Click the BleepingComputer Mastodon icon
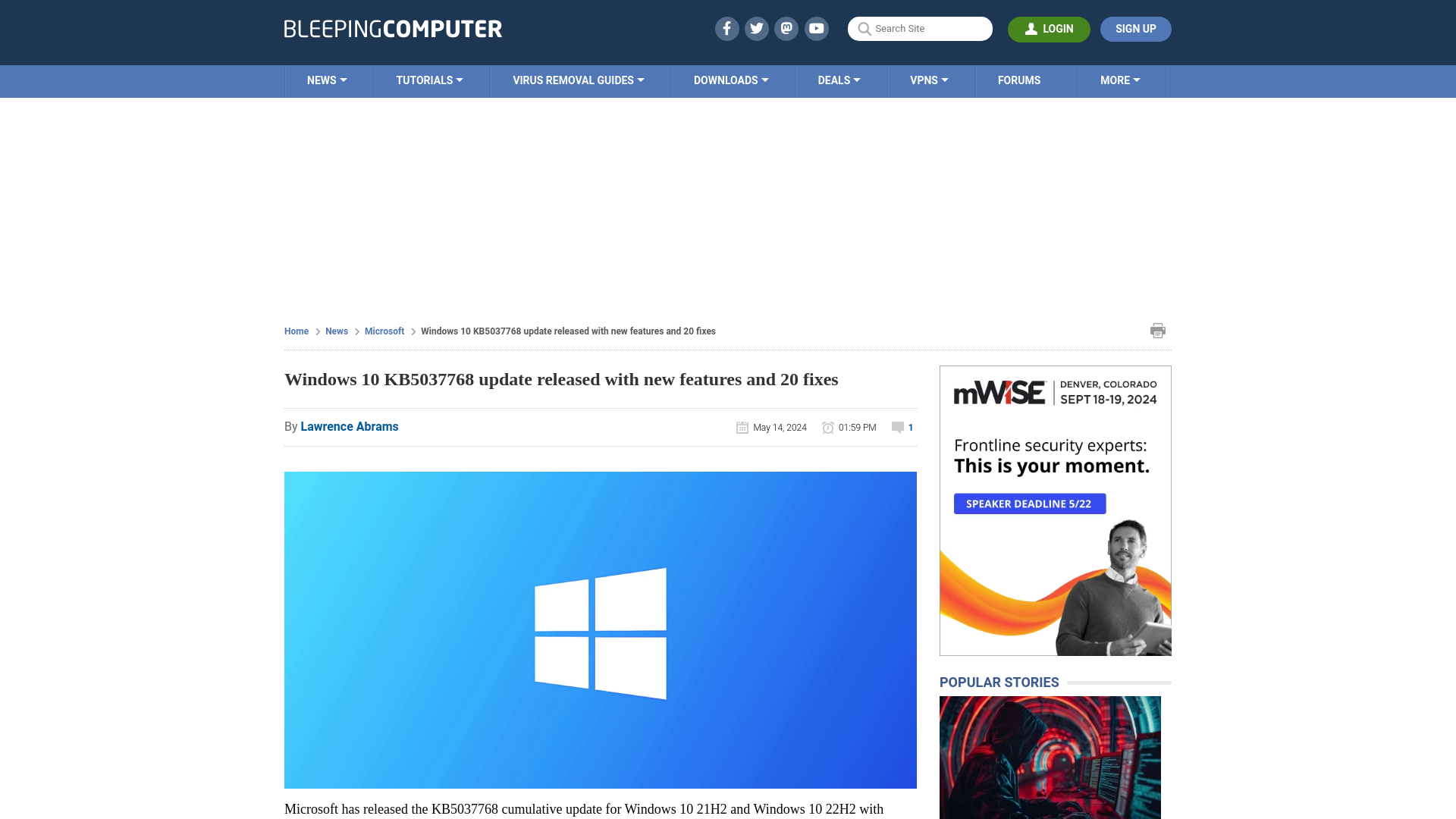This screenshot has height=819, width=1456. tap(786, 28)
